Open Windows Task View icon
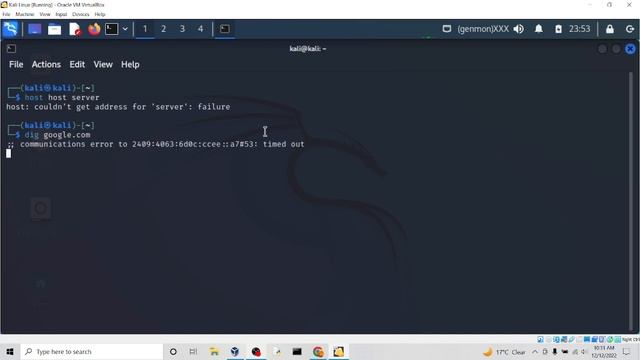Screen dimensions: 640x360 193,351
